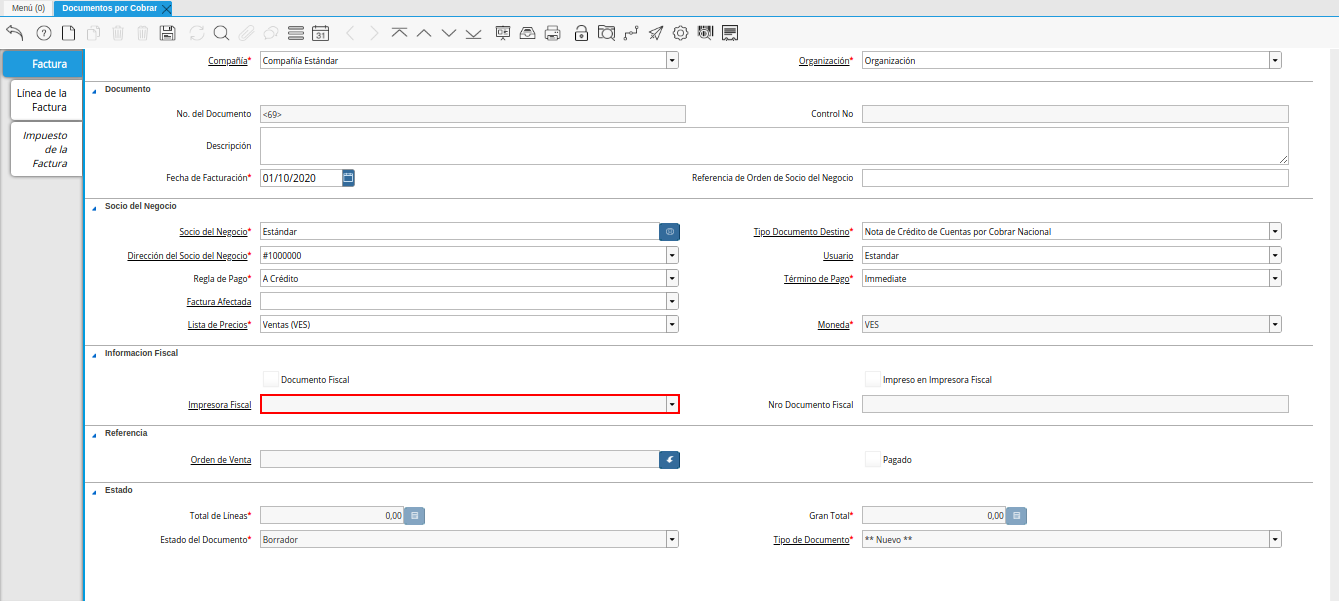Open the search magnifier icon

pyautogui.click(x=221, y=33)
